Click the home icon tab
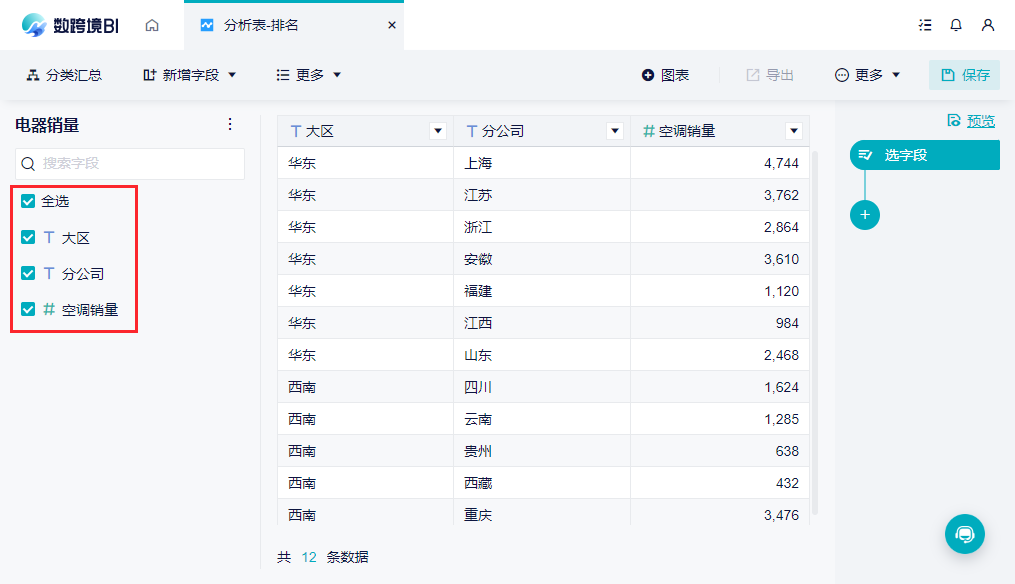Image resolution: width=1015 pixels, height=584 pixels. [x=152, y=25]
